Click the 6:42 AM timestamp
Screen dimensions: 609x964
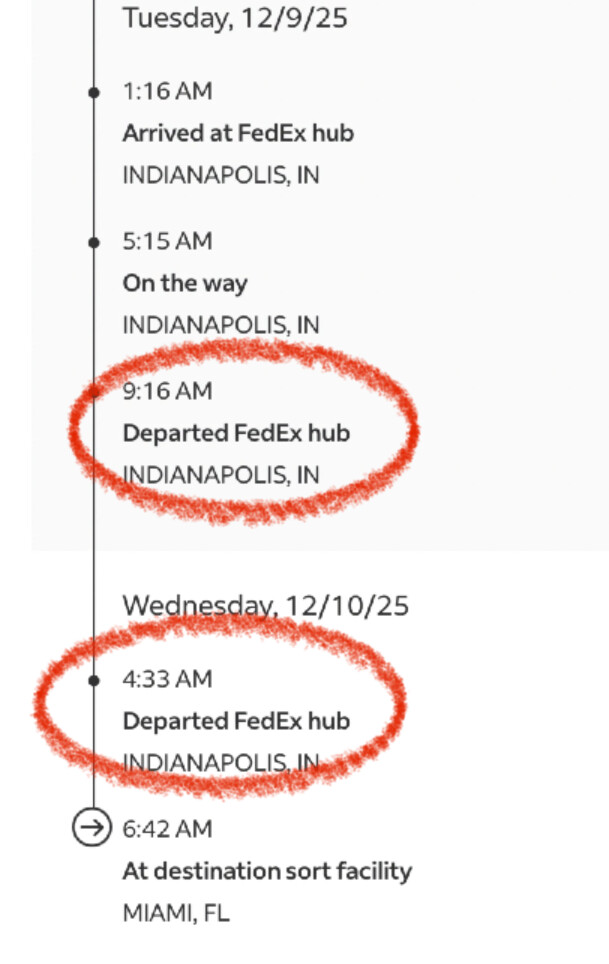(x=167, y=828)
